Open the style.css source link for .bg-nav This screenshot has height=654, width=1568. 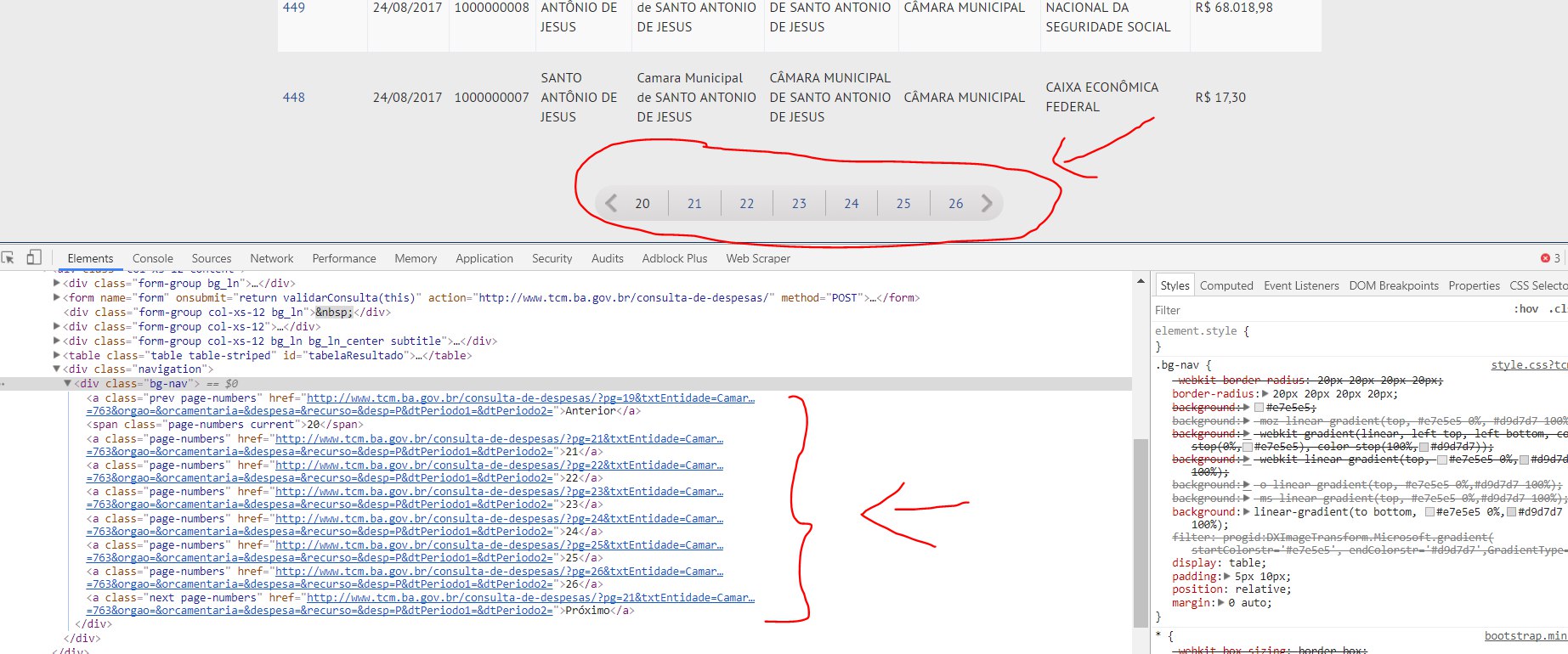pos(1529,365)
